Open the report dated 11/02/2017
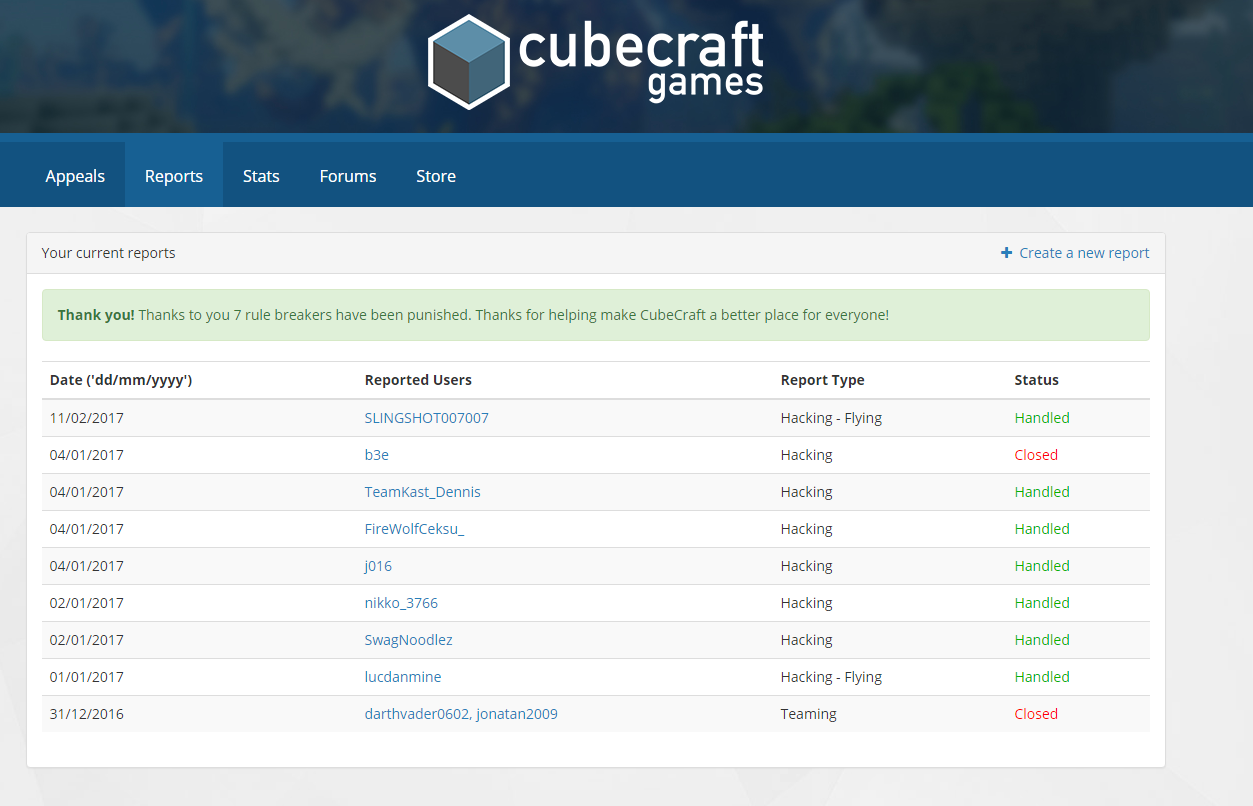The width and height of the screenshot is (1253, 806). [x=87, y=418]
